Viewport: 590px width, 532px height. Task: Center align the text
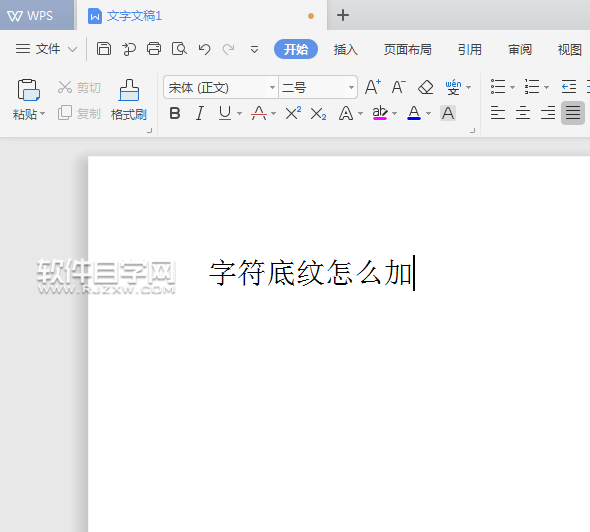pyautogui.click(x=523, y=113)
